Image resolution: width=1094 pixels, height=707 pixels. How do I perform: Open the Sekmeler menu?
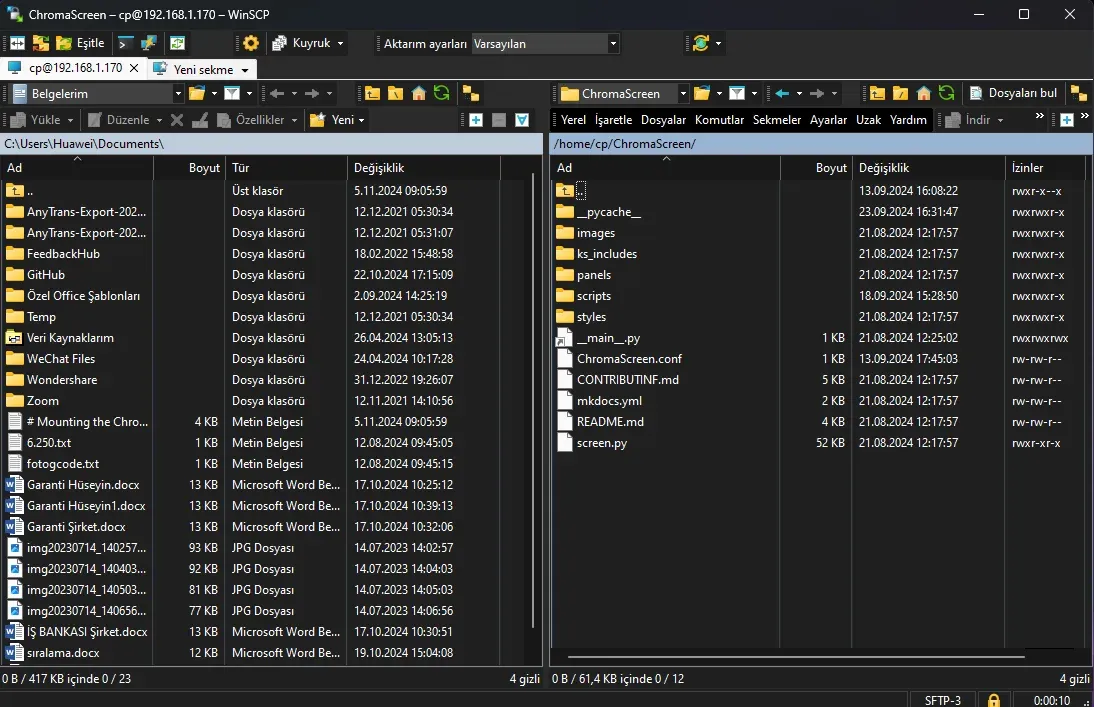pyautogui.click(x=777, y=120)
